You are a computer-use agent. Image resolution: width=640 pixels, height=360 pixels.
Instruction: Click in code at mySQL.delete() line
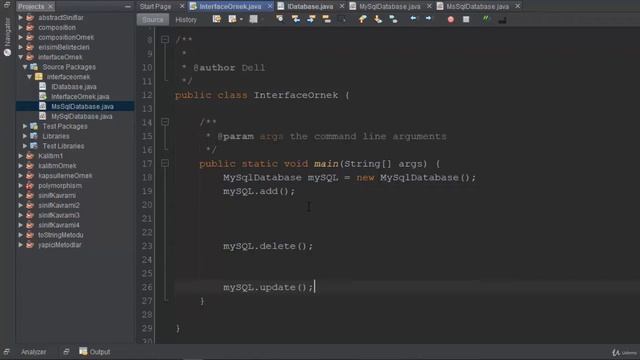pyautogui.click(x=268, y=246)
